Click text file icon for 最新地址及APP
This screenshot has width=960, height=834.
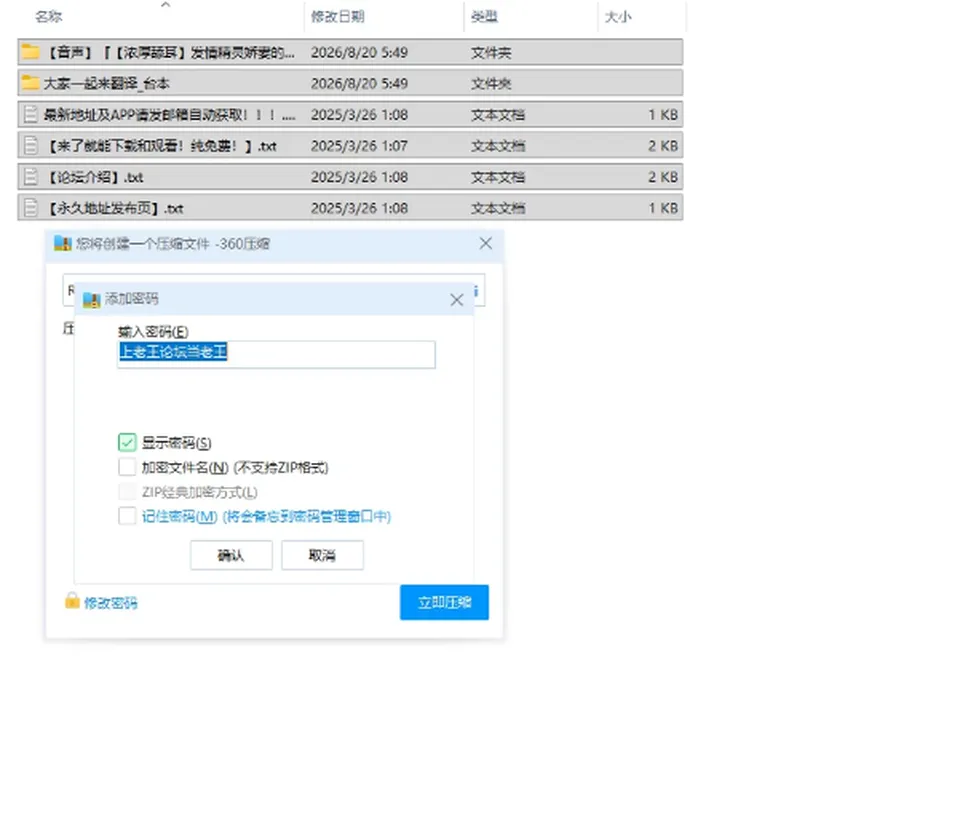coord(30,115)
